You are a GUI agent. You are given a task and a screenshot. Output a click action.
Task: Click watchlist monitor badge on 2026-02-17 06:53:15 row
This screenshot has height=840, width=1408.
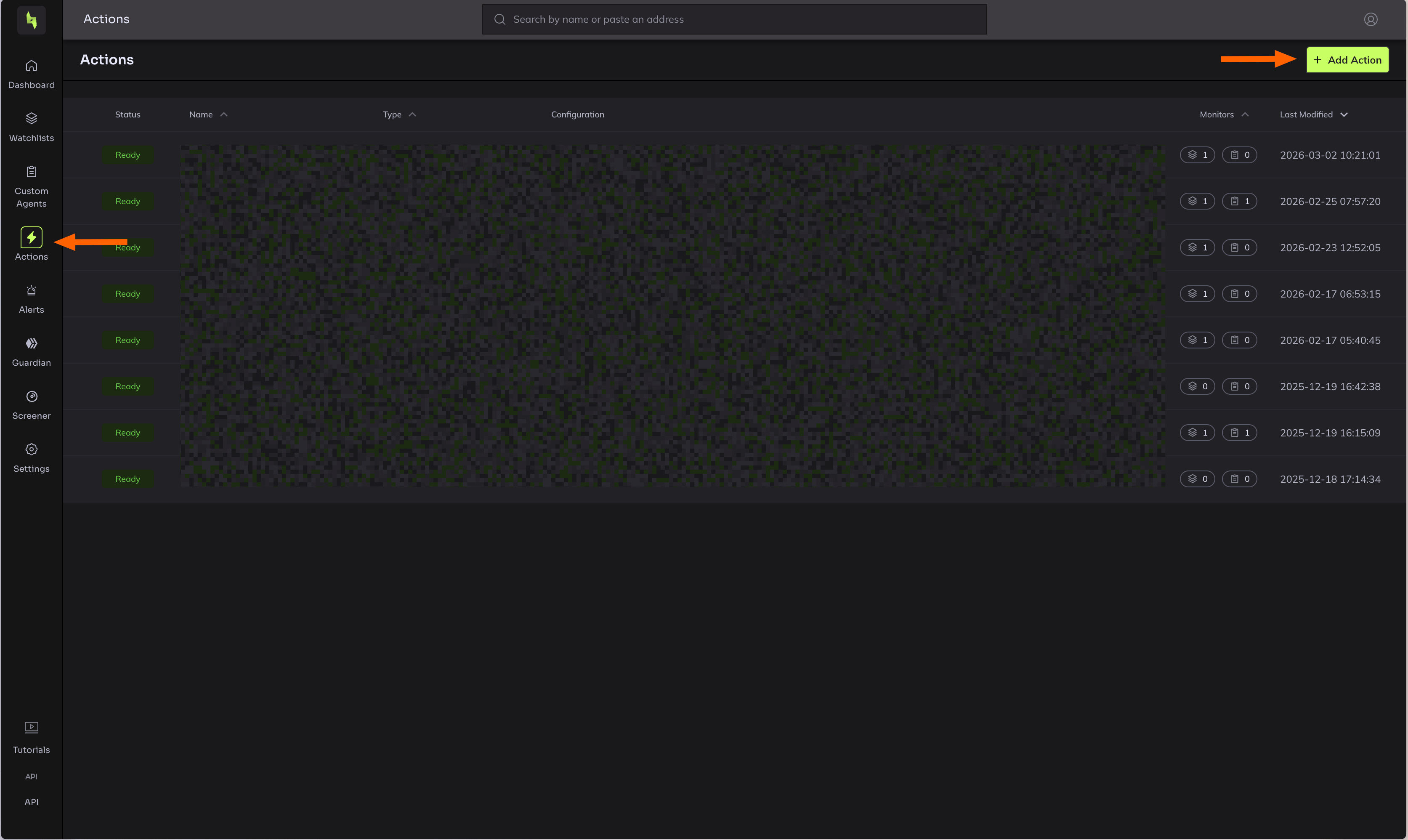click(x=1198, y=294)
